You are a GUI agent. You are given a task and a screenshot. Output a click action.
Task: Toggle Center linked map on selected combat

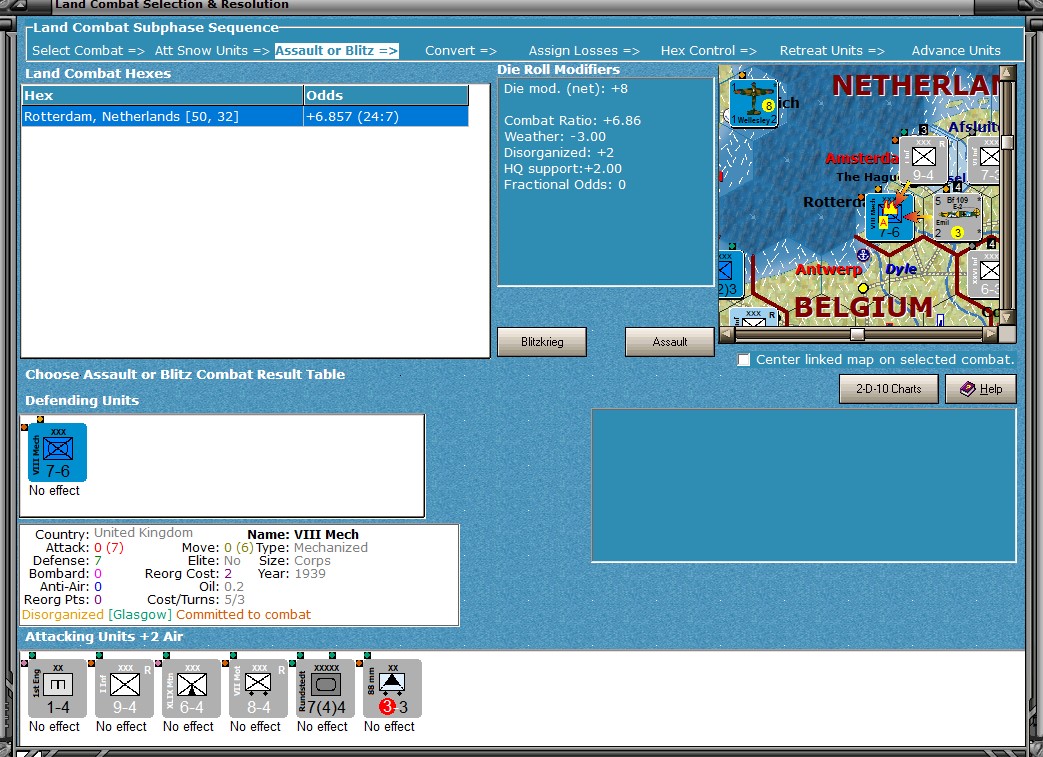744,360
